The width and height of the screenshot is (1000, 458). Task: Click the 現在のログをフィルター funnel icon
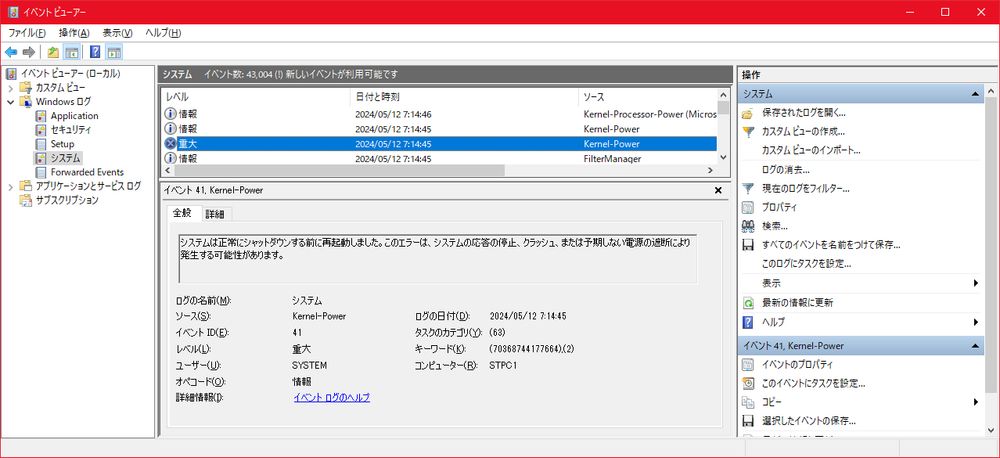[749, 189]
